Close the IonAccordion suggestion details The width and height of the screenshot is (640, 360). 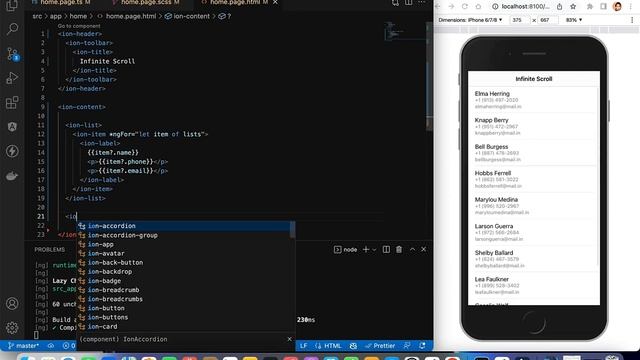click(289, 339)
